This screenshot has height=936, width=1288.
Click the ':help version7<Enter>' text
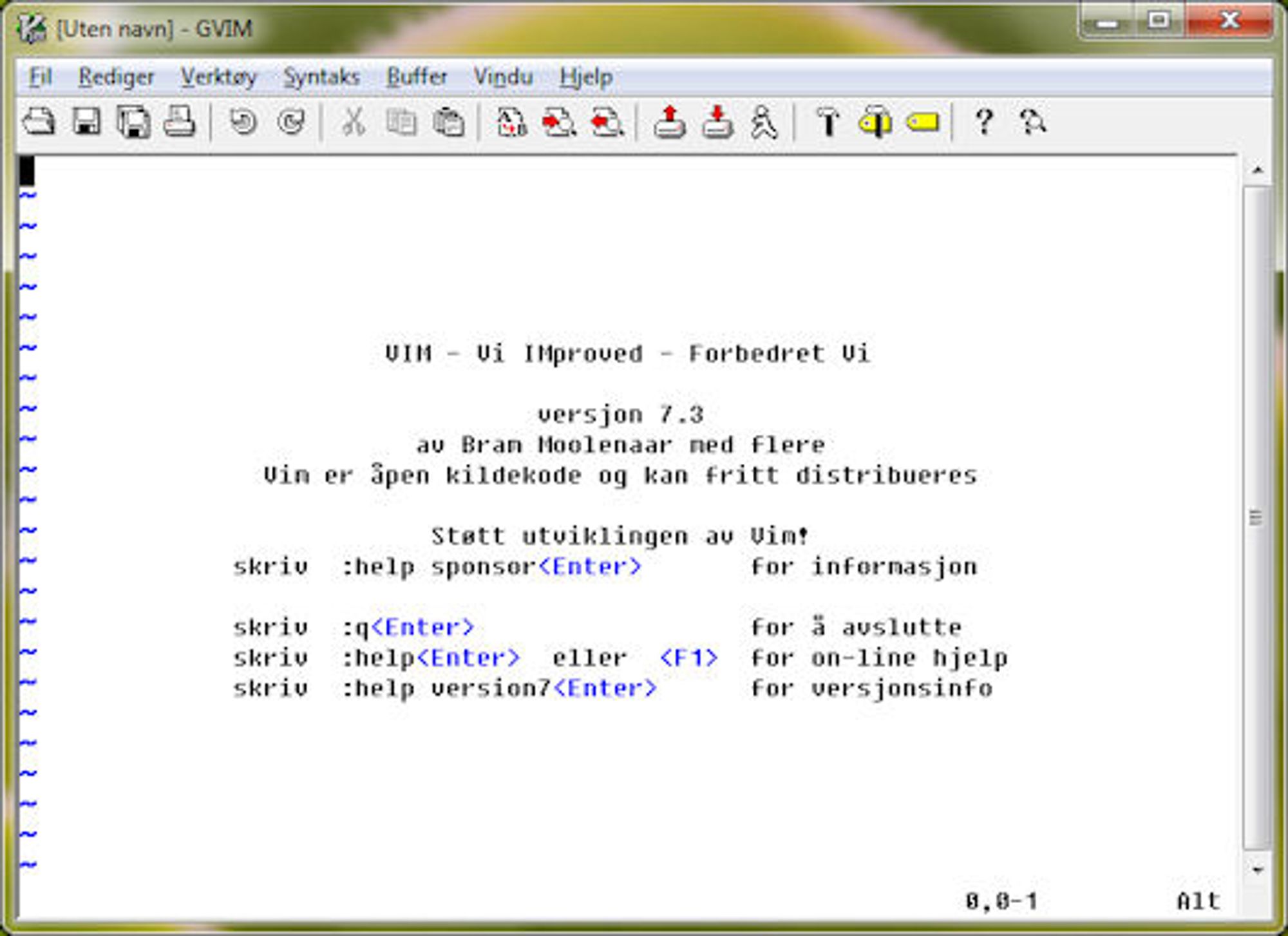point(499,688)
